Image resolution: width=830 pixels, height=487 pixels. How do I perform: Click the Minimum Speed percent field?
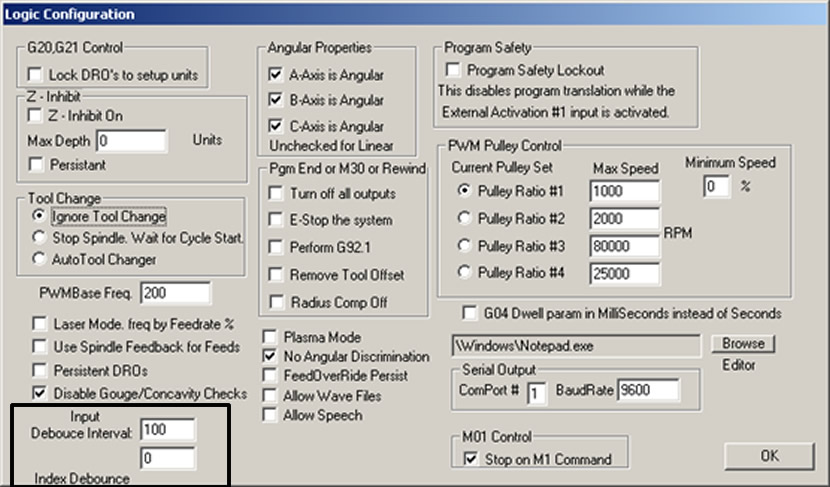click(x=715, y=187)
